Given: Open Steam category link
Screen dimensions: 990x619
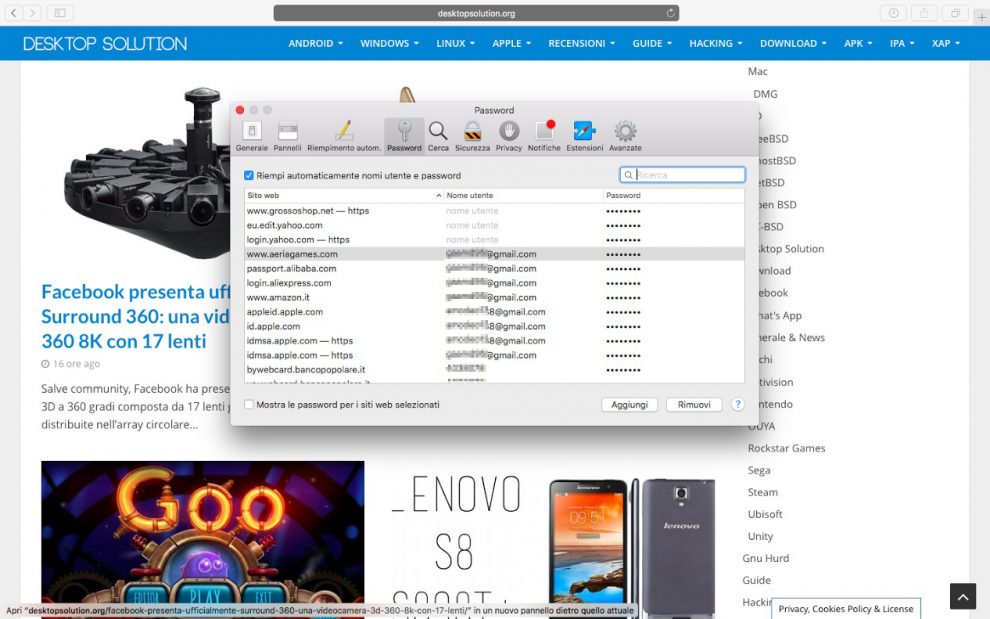Looking at the screenshot, I should tap(763, 492).
